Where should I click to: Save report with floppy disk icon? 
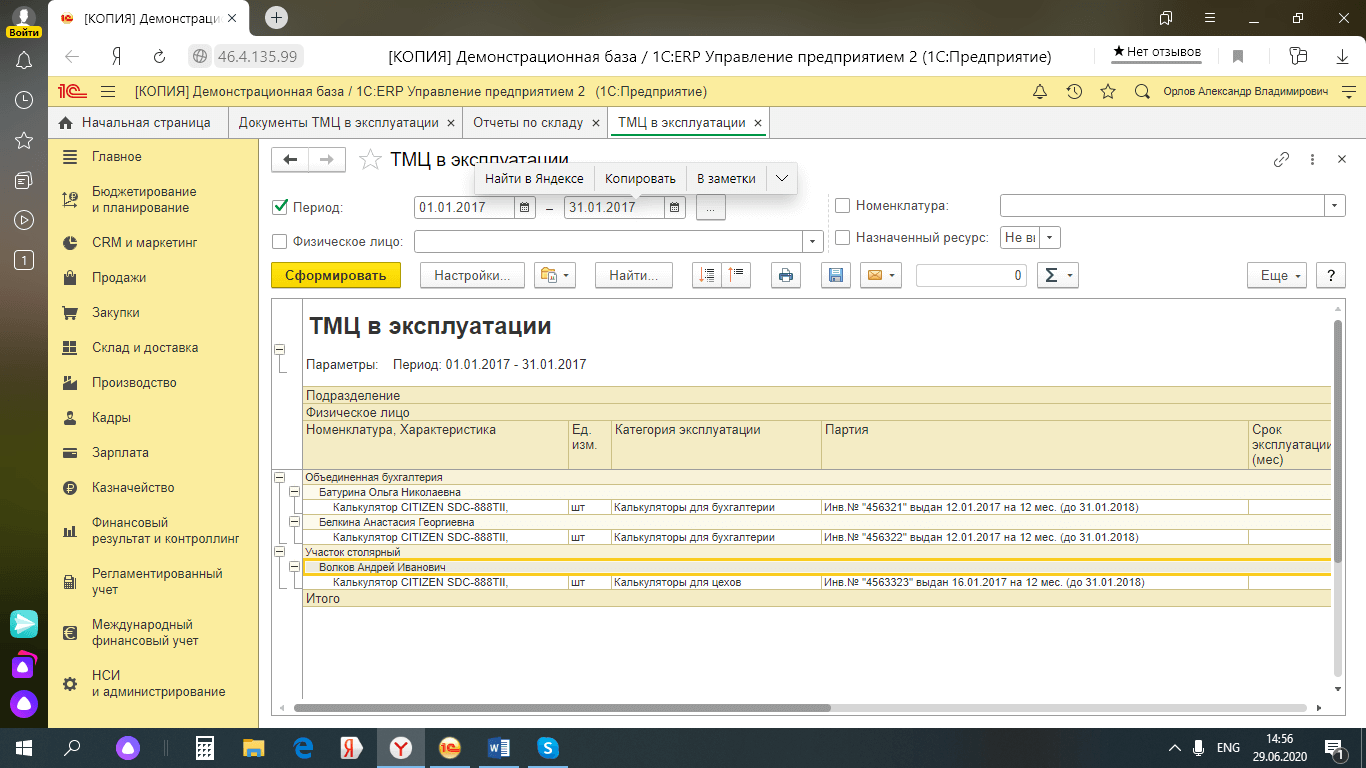click(835, 275)
